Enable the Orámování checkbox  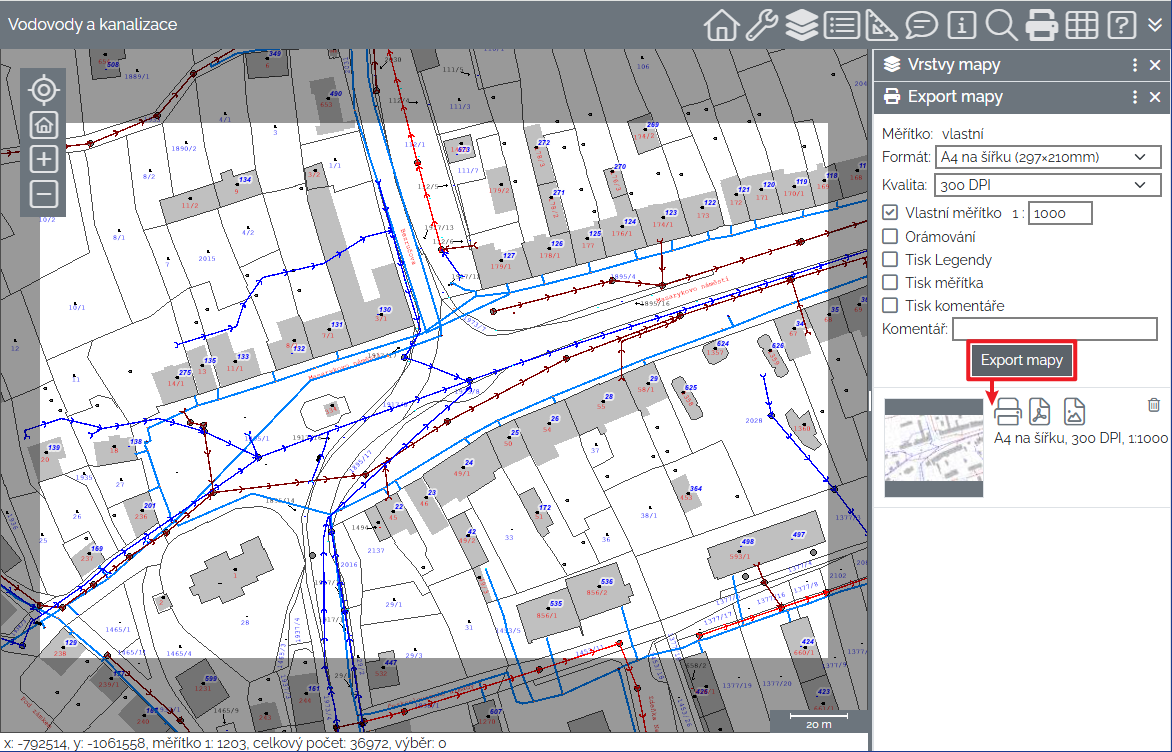click(890, 237)
